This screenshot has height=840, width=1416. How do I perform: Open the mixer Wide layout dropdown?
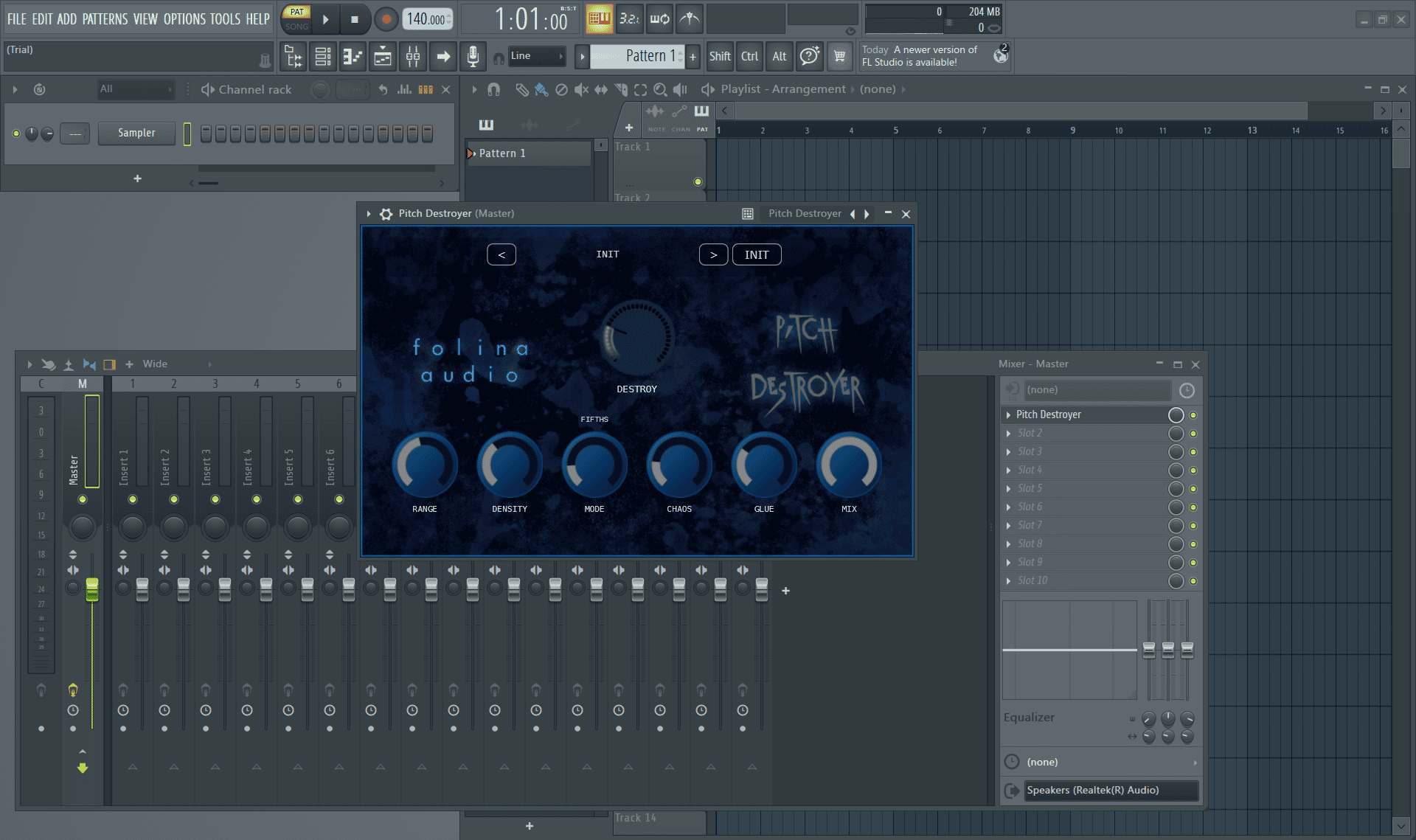click(177, 364)
